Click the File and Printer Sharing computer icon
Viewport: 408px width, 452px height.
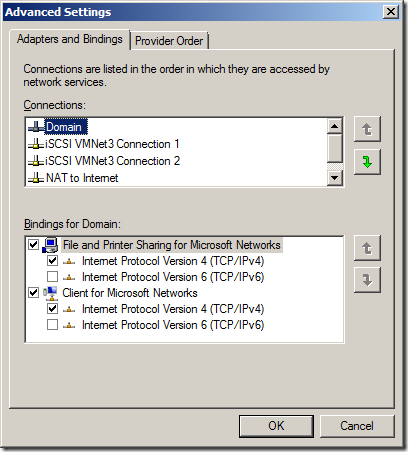pyautogui.click(x=50, y=245)
